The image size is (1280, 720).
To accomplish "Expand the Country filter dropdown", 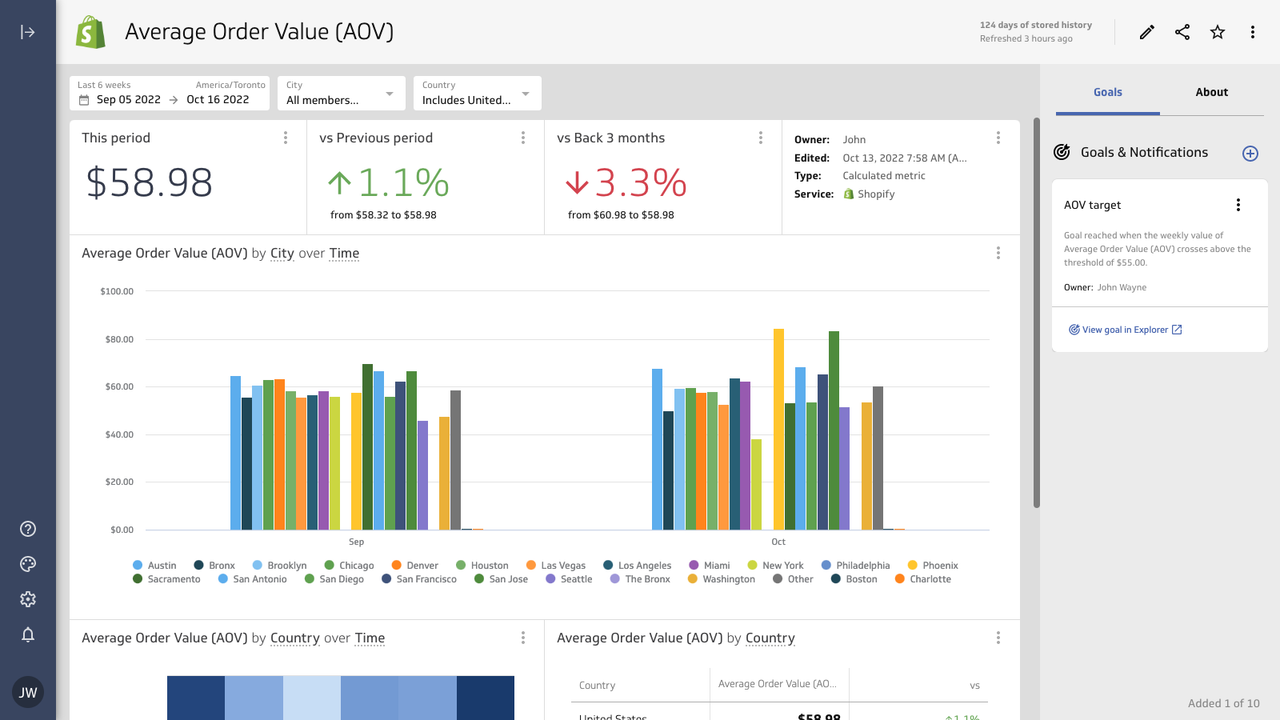I will (x=477, y=93).
